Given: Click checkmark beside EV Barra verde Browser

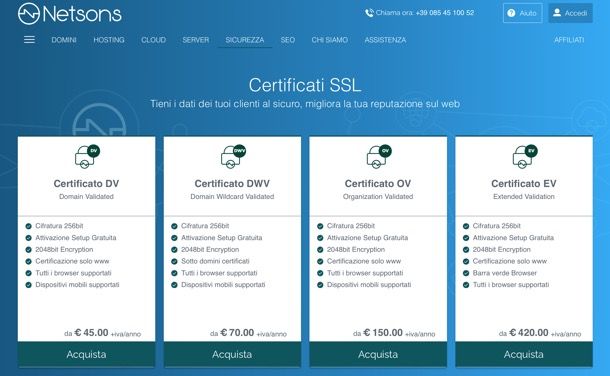Looking at the screenshot, I should point(466,273).
